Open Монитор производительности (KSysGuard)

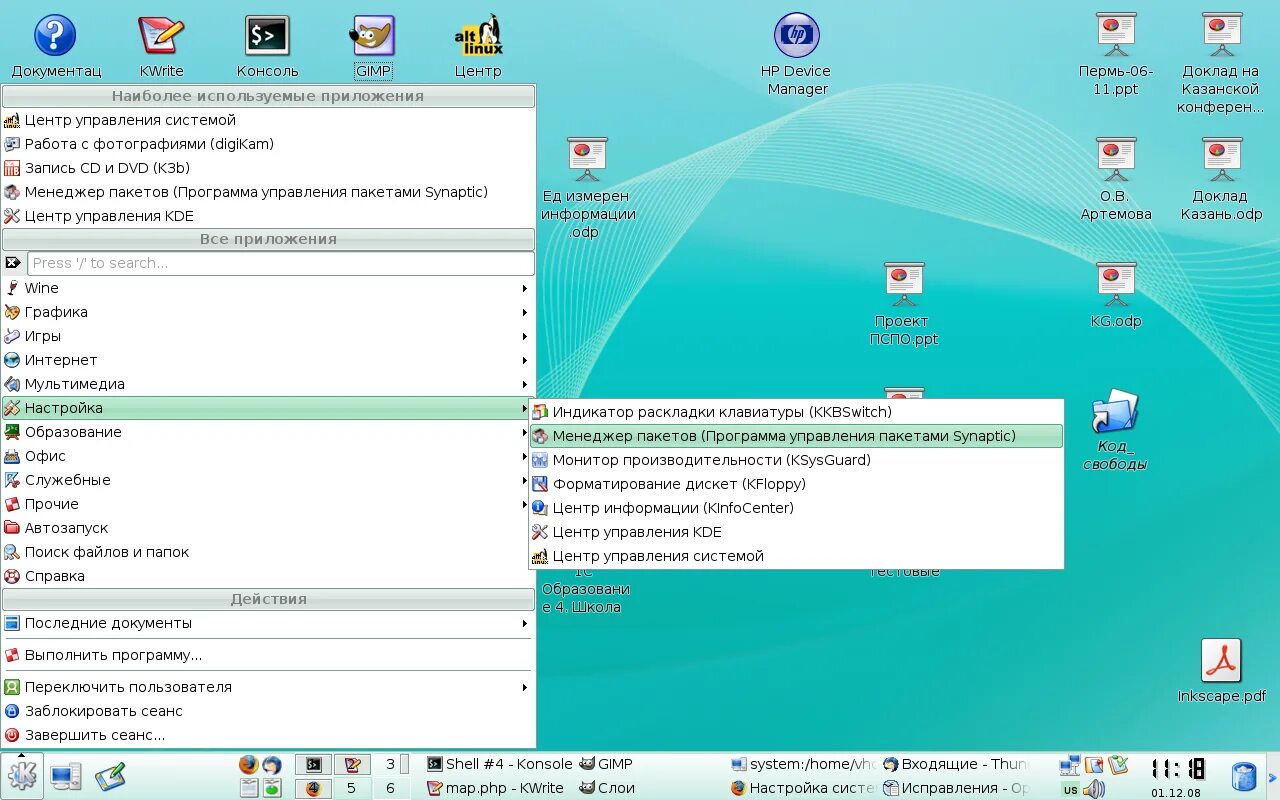pos(796,460)
